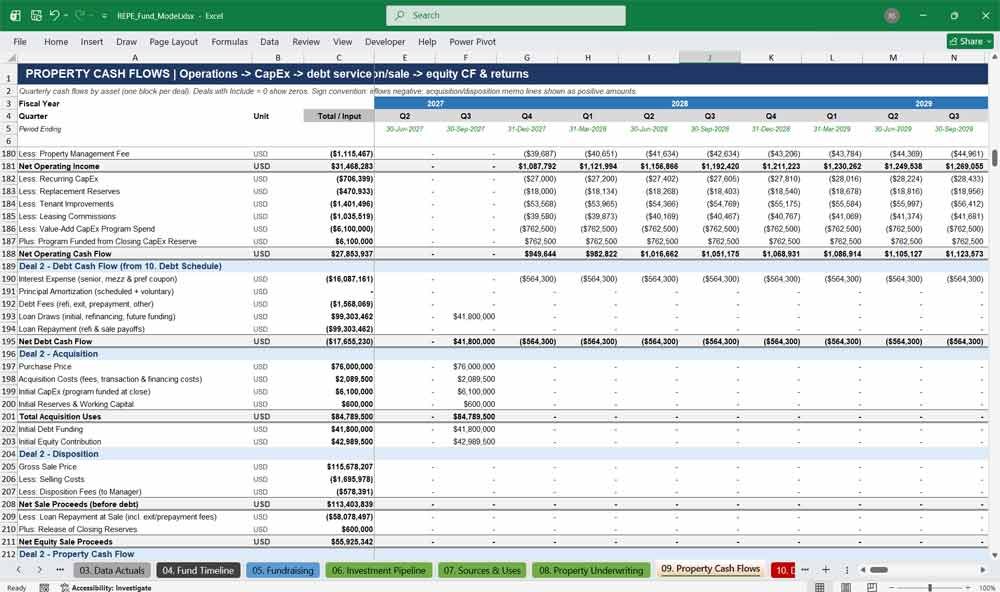Click the horizontal scrollbar left arrow
Image resolution: width=1000 pixels, height=592 pixels.
tap(863, 570)
